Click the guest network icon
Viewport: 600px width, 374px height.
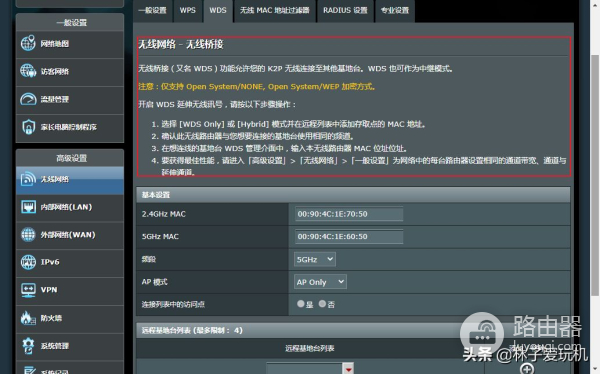28,71
